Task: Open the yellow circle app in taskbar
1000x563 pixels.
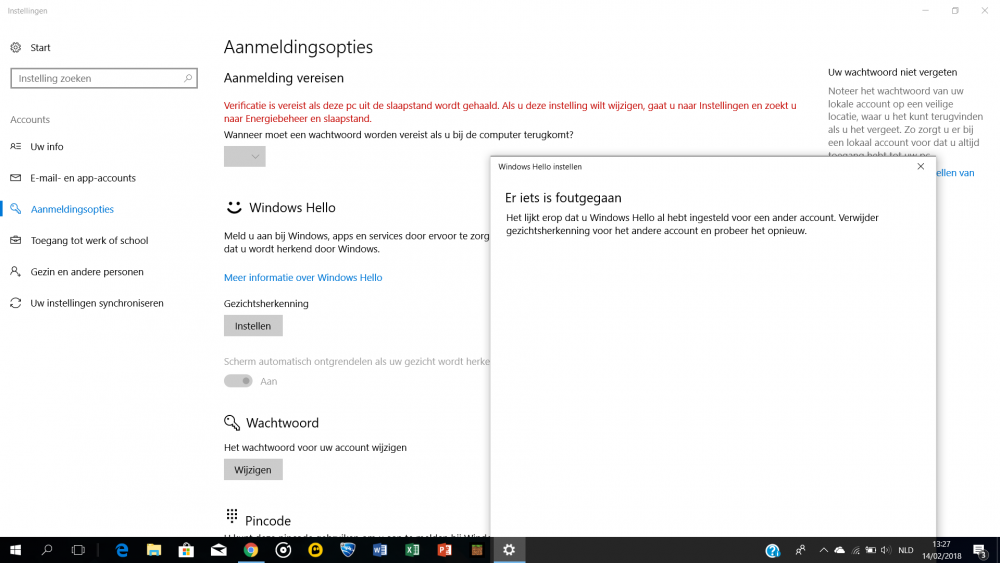Action: click(315, 550)
